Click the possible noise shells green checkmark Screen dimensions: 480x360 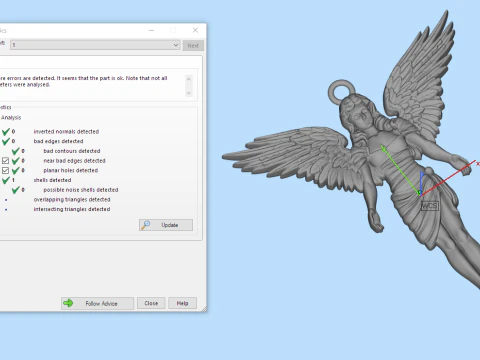[x=15, y=190]
